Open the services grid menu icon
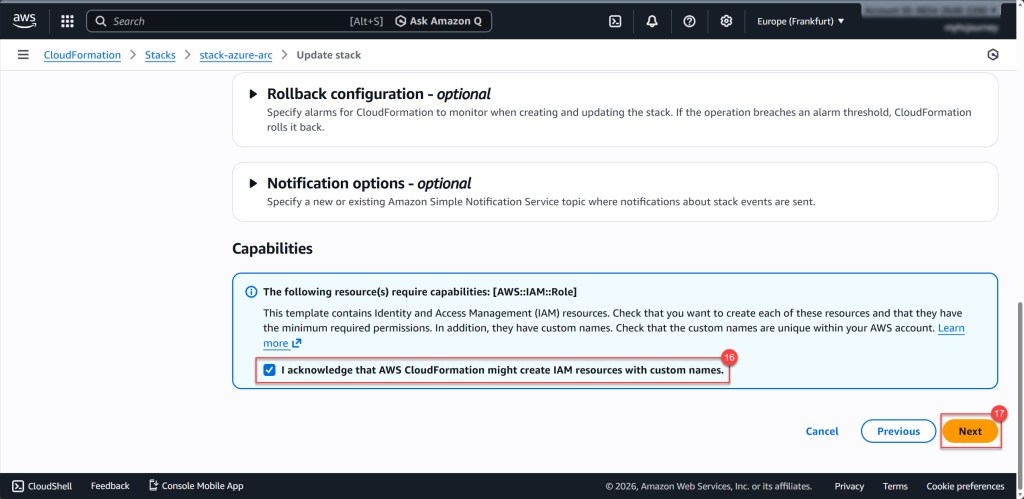The width and height of the screenshot is (1024, 499). (67, 21)
